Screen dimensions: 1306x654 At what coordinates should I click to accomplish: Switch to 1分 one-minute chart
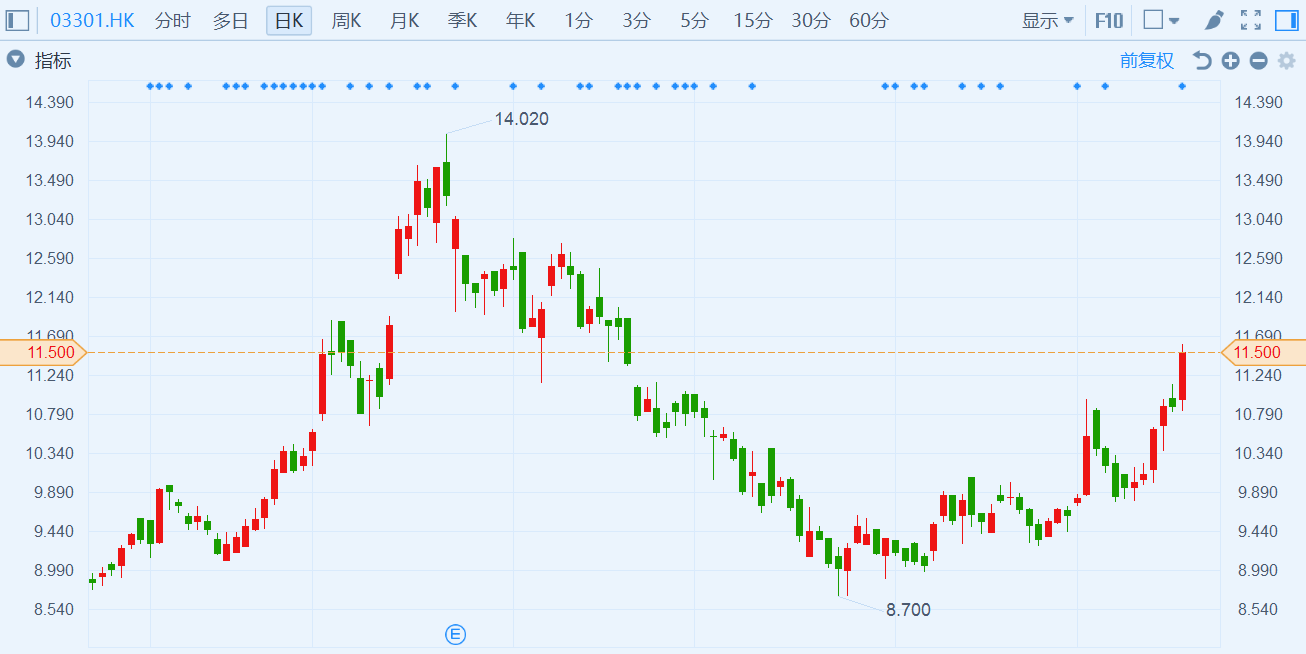coord(578,20)
